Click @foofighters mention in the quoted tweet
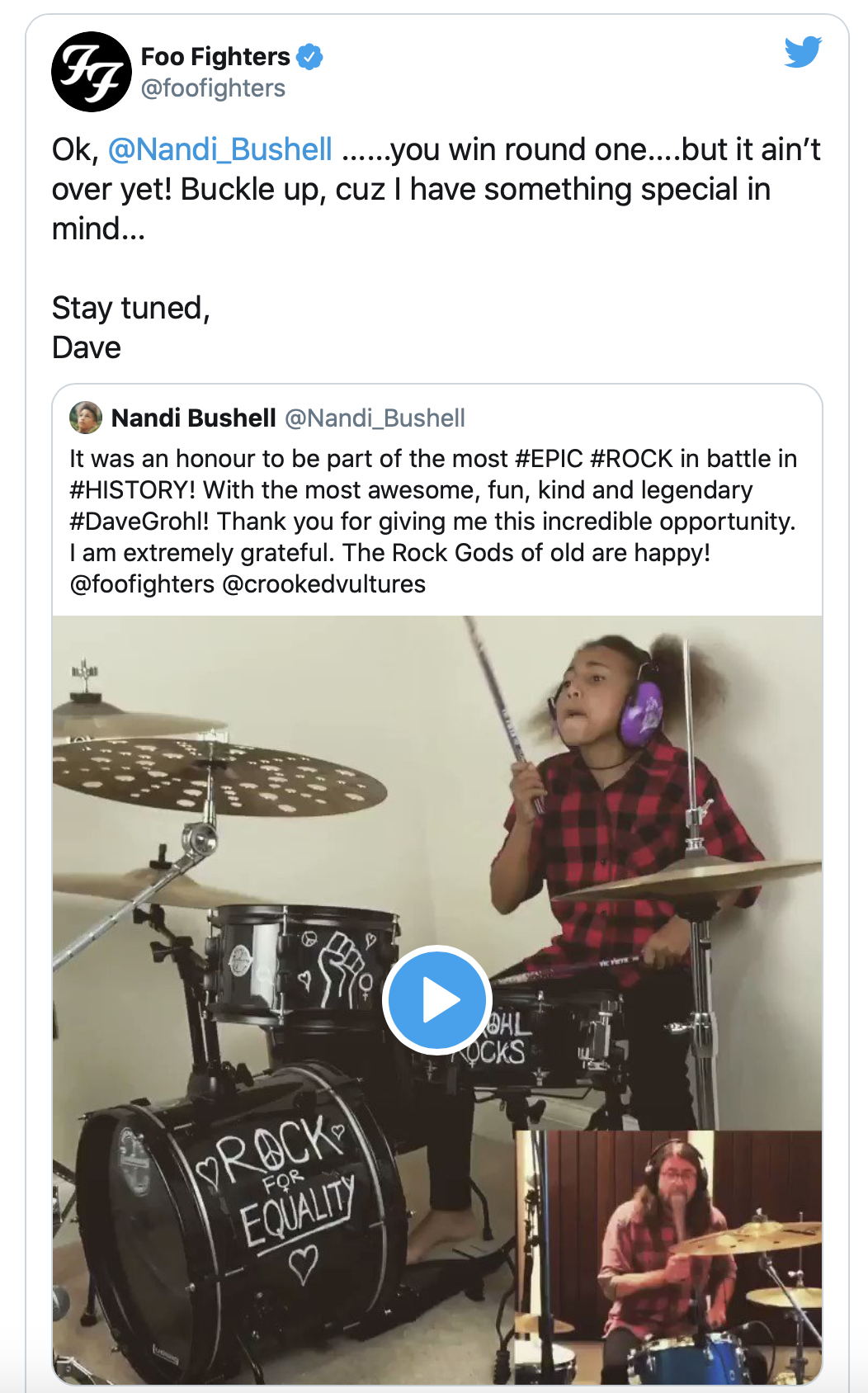The image size is (868, 1393). (x=142, y=584)
